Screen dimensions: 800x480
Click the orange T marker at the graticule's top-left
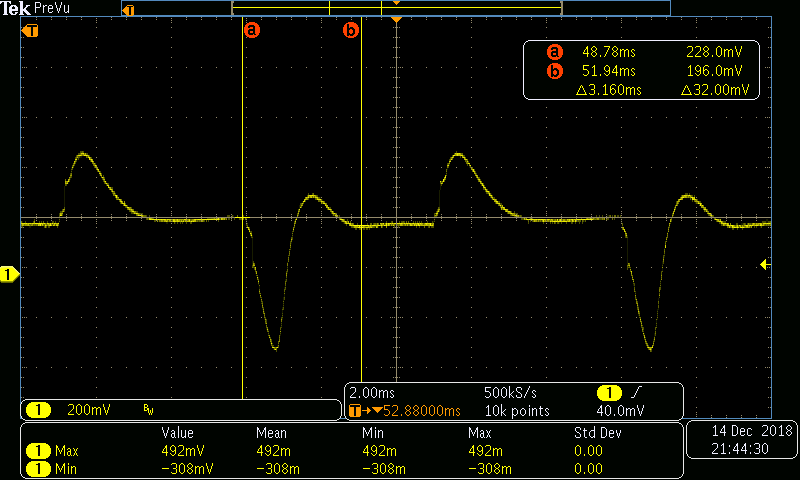(x=32, y=31)
